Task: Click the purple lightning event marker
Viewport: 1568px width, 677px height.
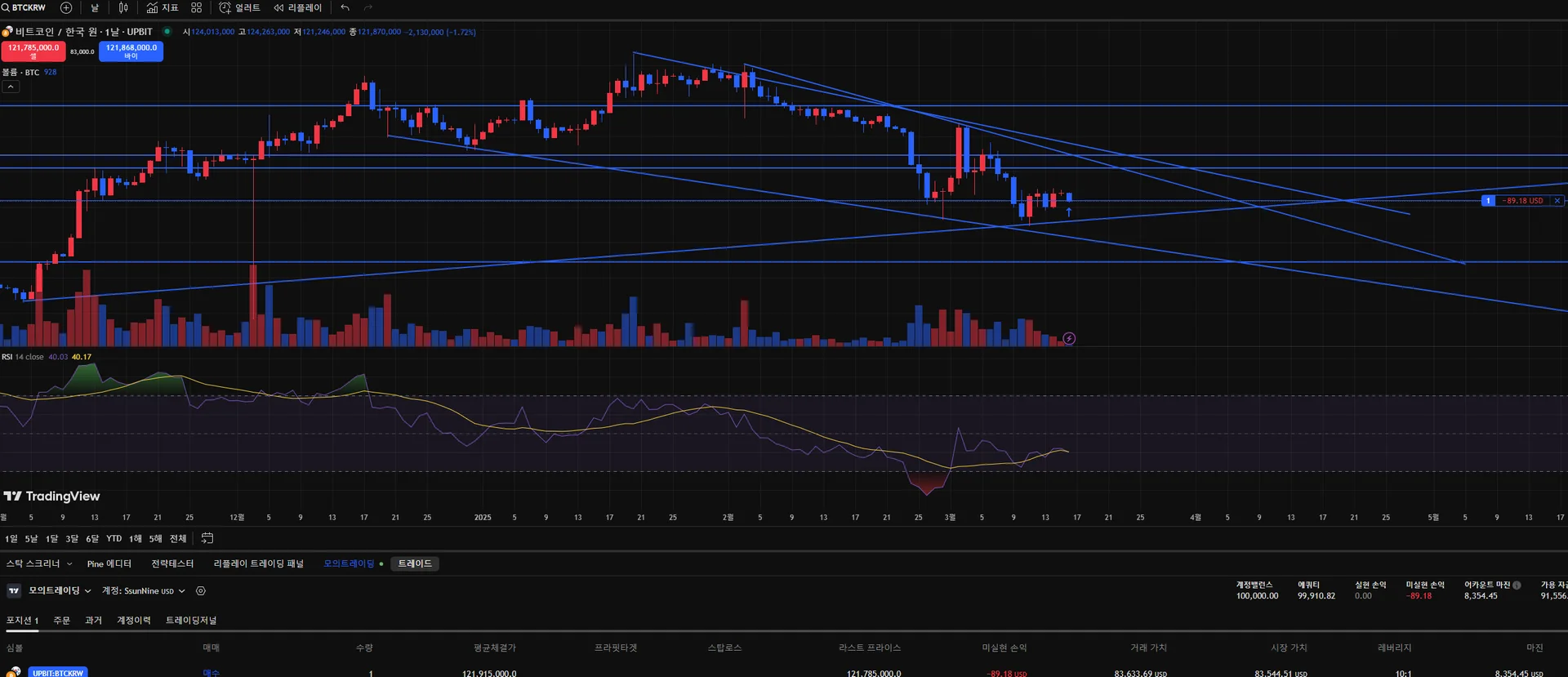Action: [1069, 338]
